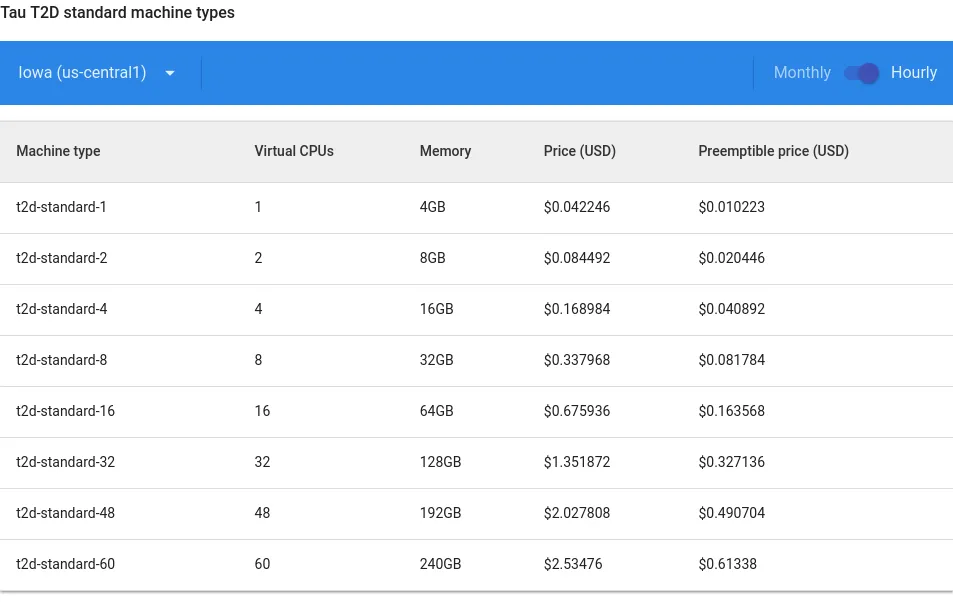Select the t2d-standard-4 machine type

(x=61, y=309)
